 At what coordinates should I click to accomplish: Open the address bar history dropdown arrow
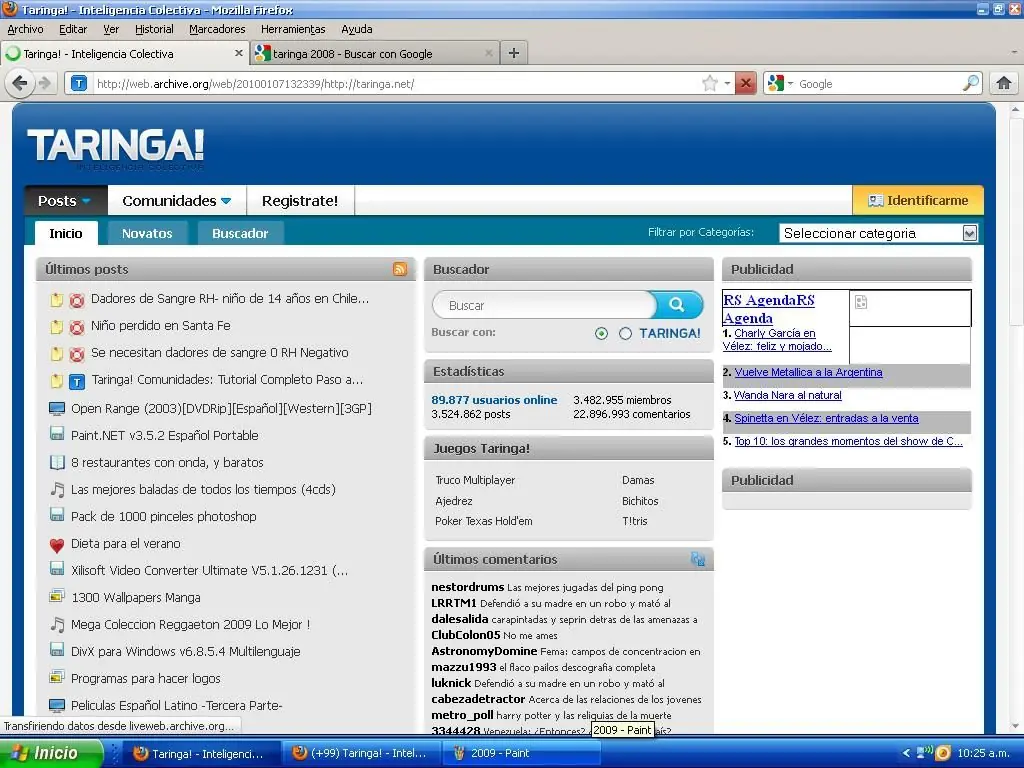728,84
